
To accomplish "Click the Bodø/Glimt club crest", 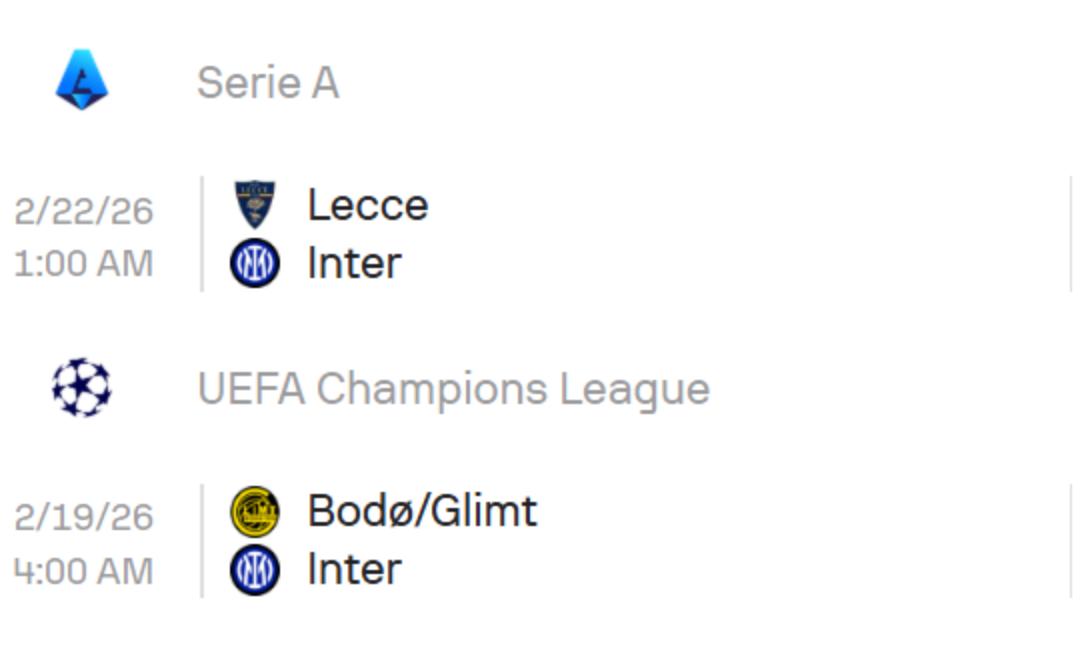I will tap(254, 511).
